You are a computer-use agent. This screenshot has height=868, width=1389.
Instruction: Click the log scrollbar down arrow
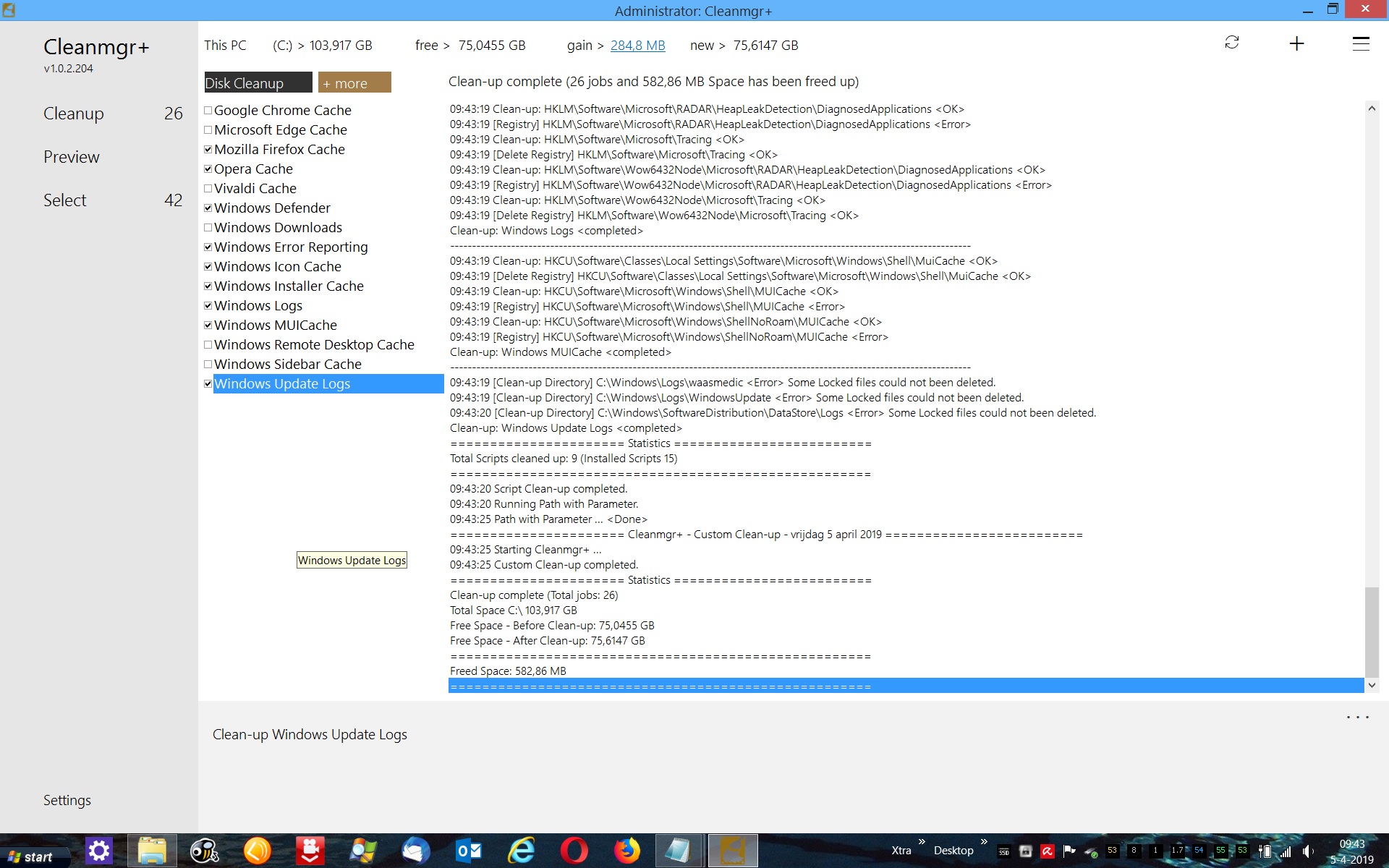point(1372,685)
